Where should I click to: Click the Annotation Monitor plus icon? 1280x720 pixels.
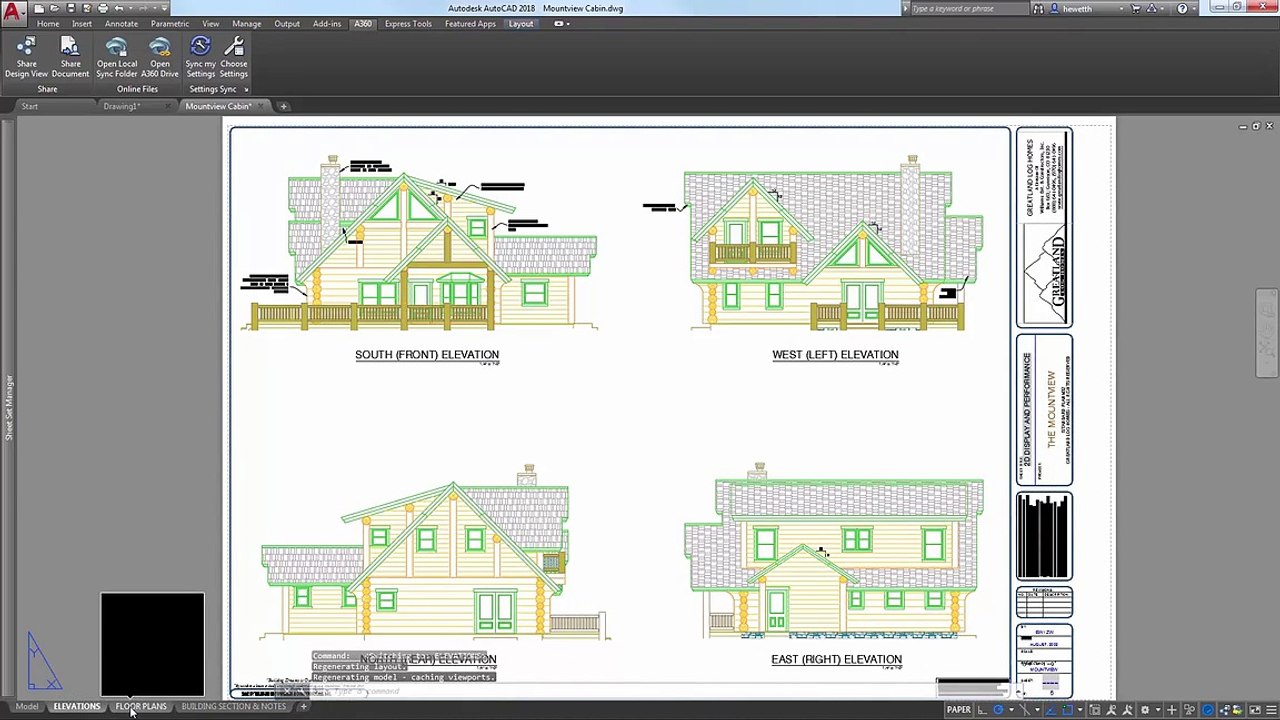point(1172,710)
